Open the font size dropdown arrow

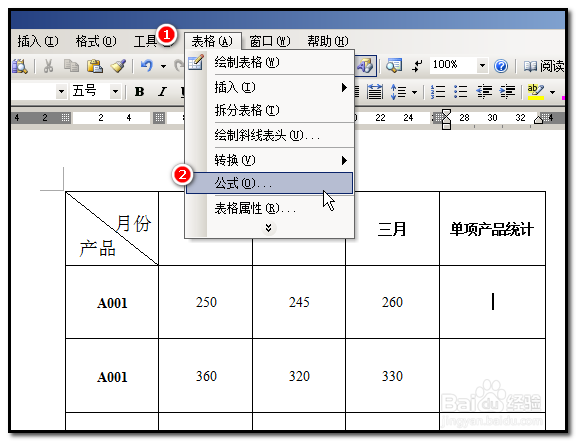[115, 91]
